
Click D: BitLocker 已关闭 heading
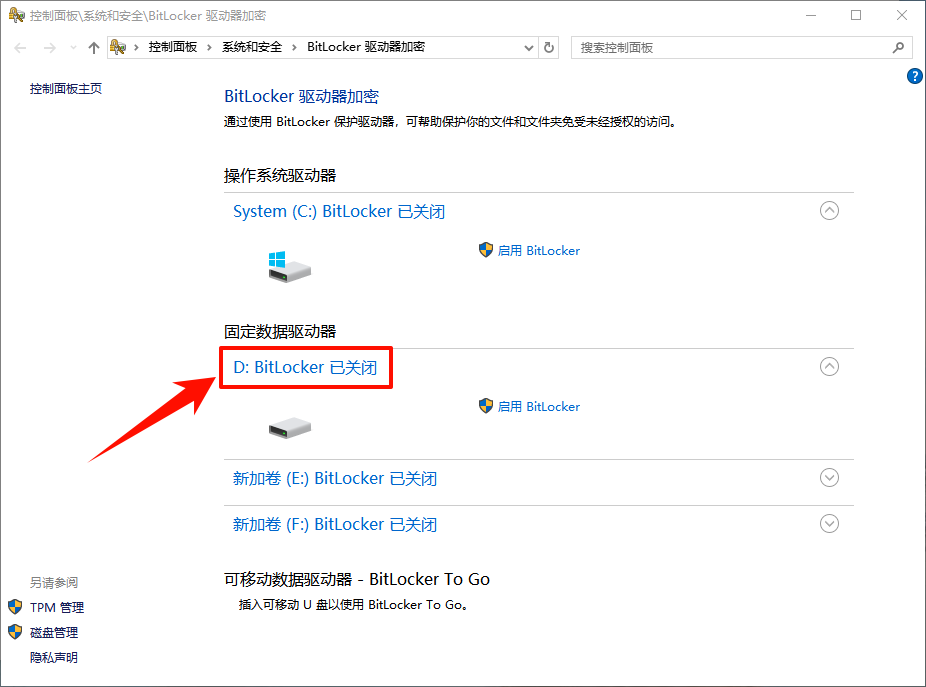[x=305, y=367]
